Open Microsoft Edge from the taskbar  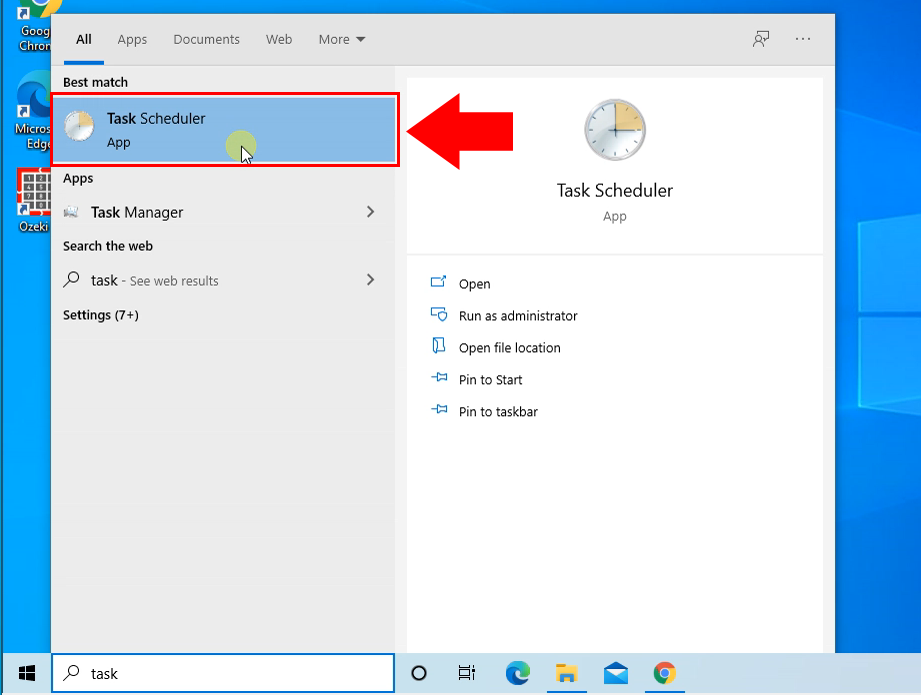tap(516, 673)
